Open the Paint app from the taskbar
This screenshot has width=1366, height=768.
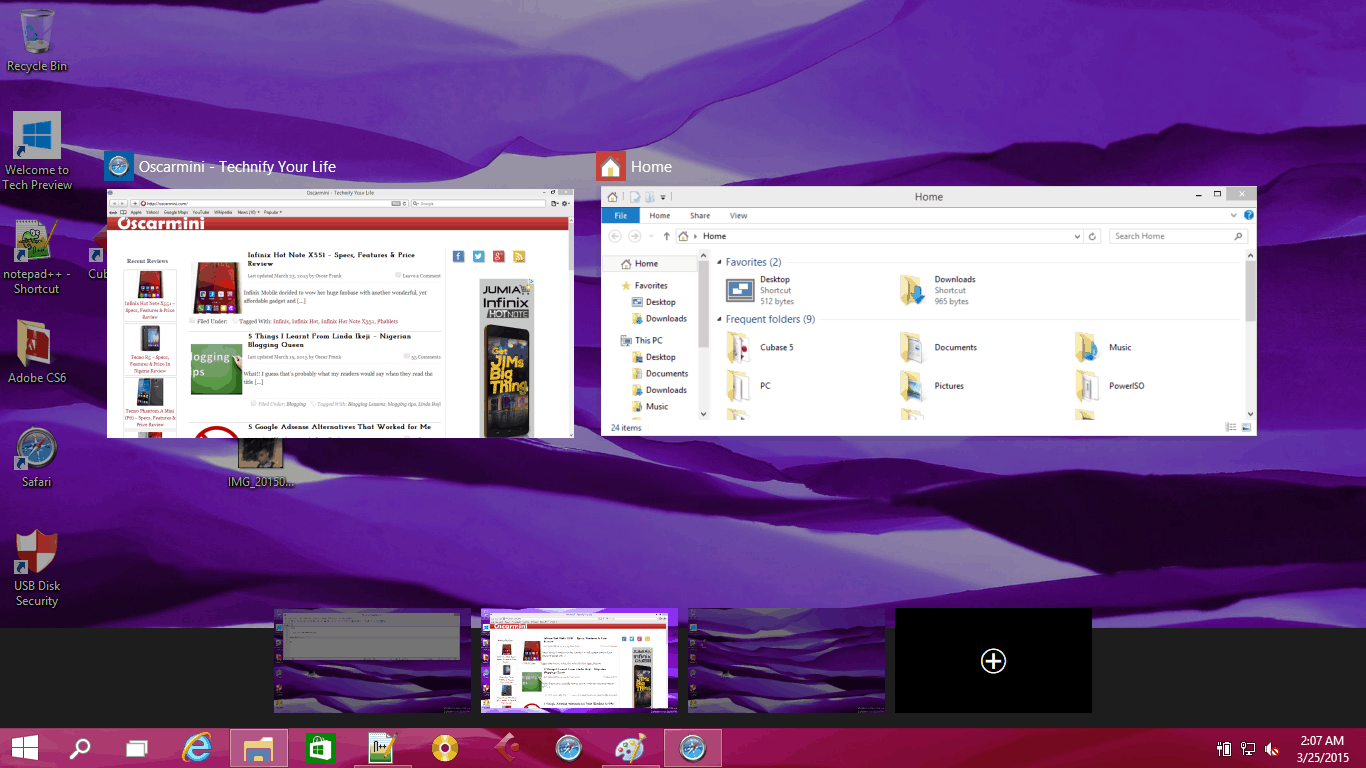630,748
